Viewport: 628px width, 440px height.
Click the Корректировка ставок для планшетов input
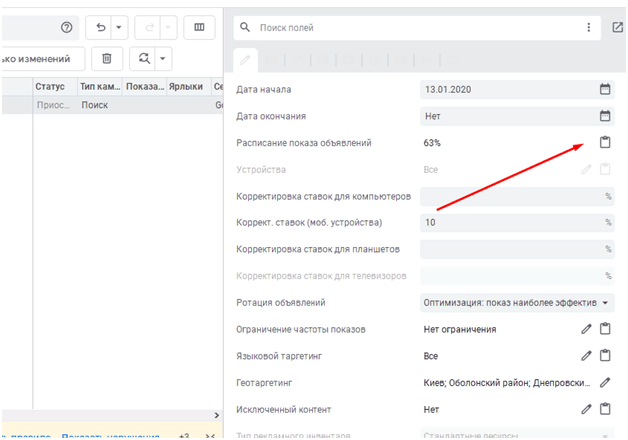[x=517, y=249]
